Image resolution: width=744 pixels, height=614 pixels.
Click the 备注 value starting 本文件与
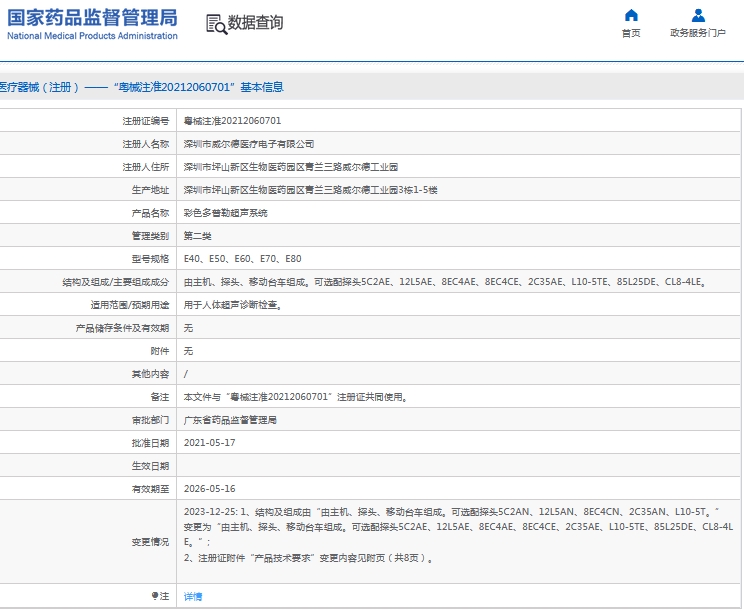coord(296,397)
